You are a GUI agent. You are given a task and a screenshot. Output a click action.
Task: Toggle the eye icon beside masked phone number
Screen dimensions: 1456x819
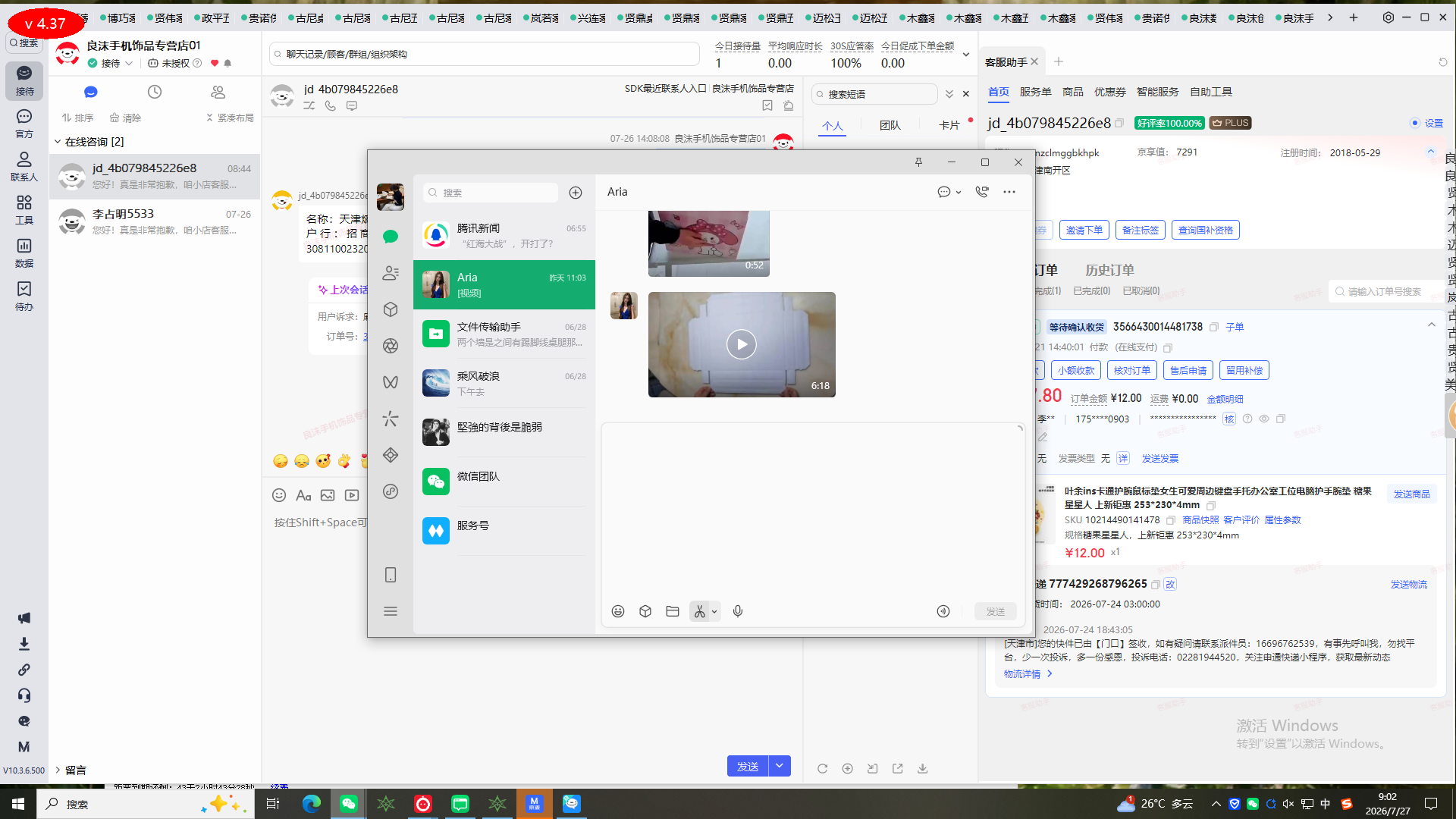click(1264, 419)
